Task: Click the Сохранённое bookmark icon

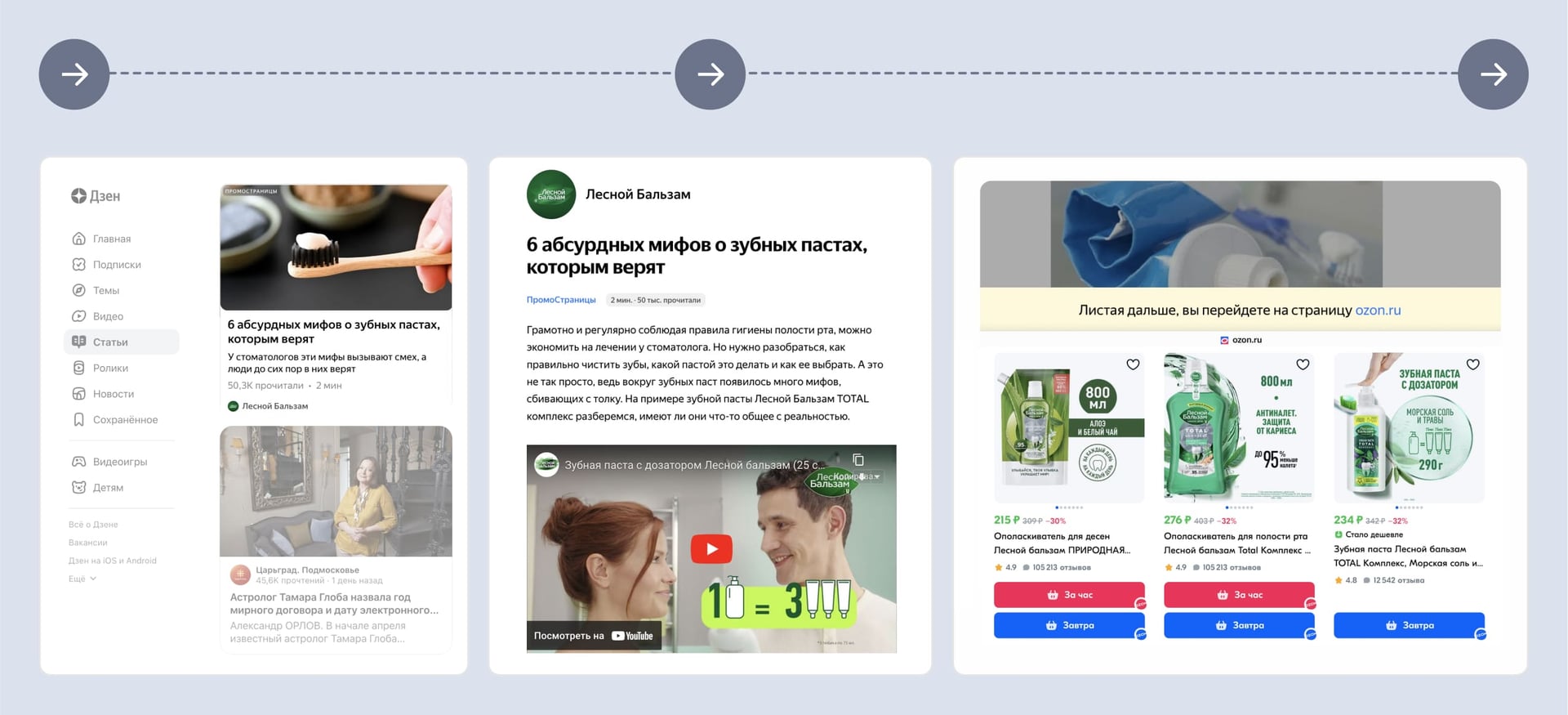Action: 79,420
